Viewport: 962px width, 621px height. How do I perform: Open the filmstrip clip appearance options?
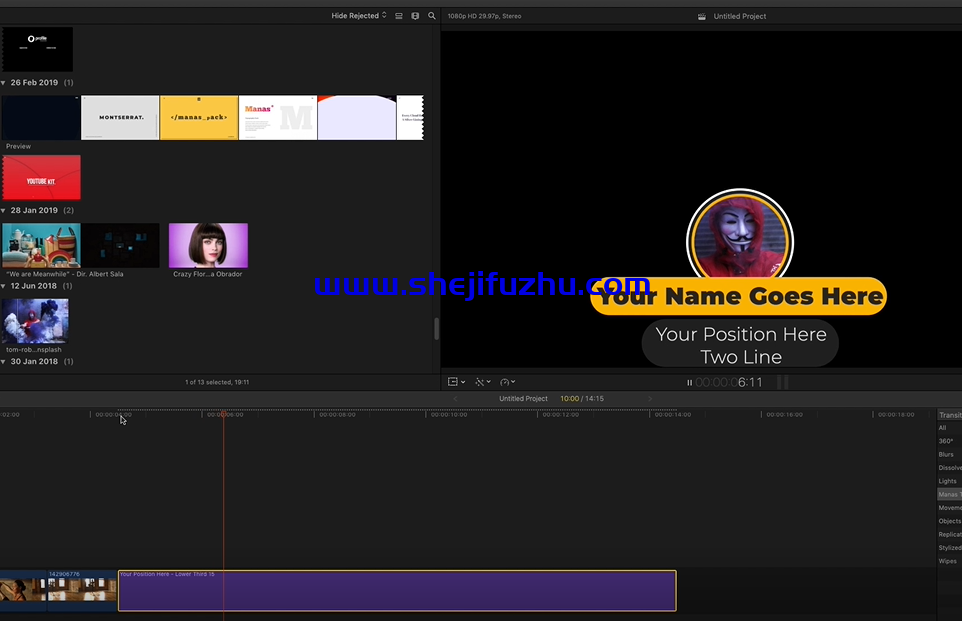(415, 16)
